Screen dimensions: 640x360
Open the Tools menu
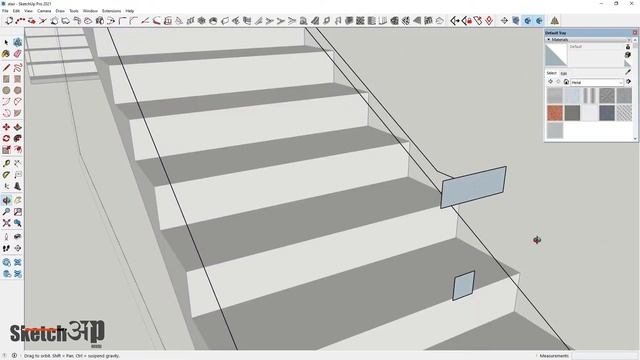74,11
